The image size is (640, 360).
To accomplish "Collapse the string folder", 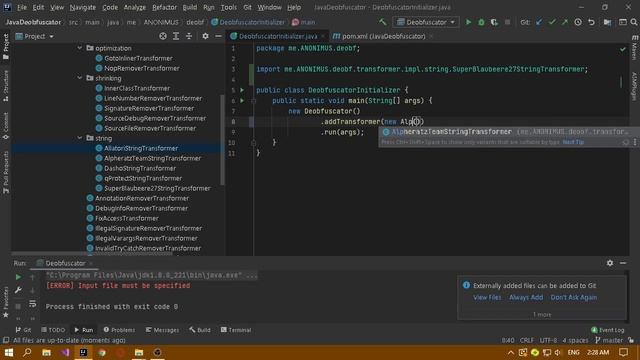I will [x=80, y=138].
